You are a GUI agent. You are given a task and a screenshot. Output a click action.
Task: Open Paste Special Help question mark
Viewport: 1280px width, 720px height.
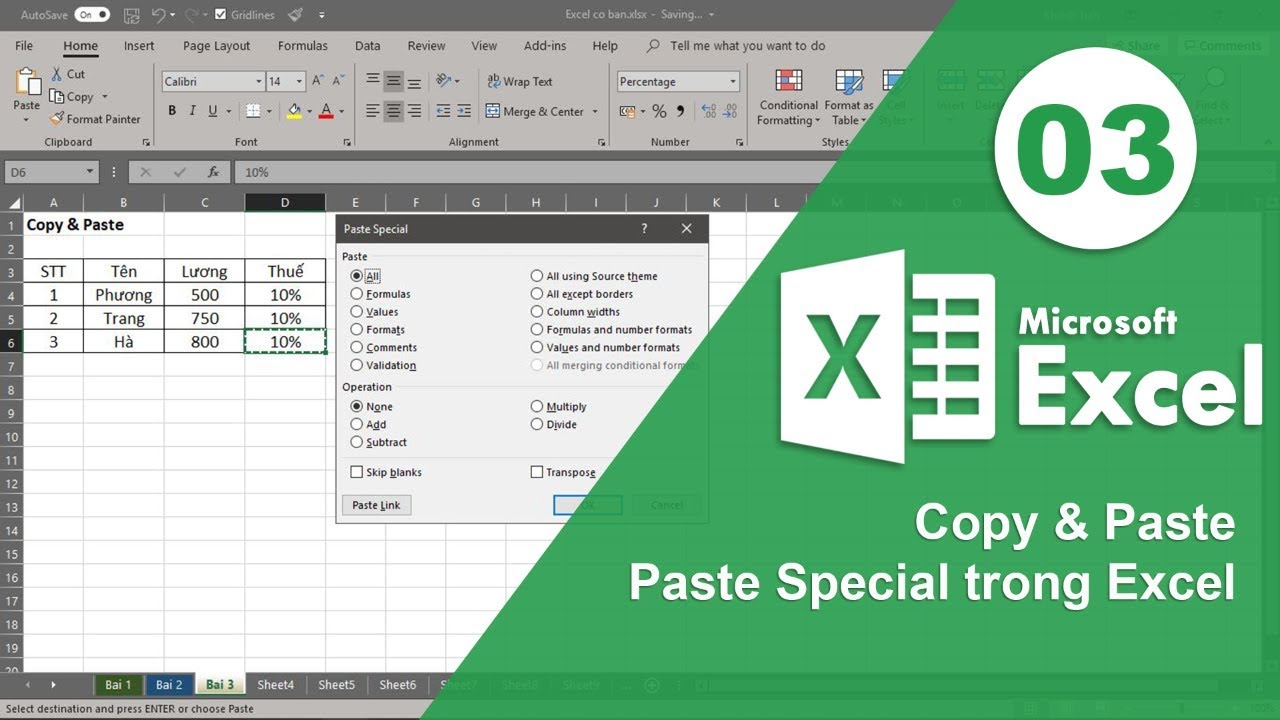pos(644,228)
